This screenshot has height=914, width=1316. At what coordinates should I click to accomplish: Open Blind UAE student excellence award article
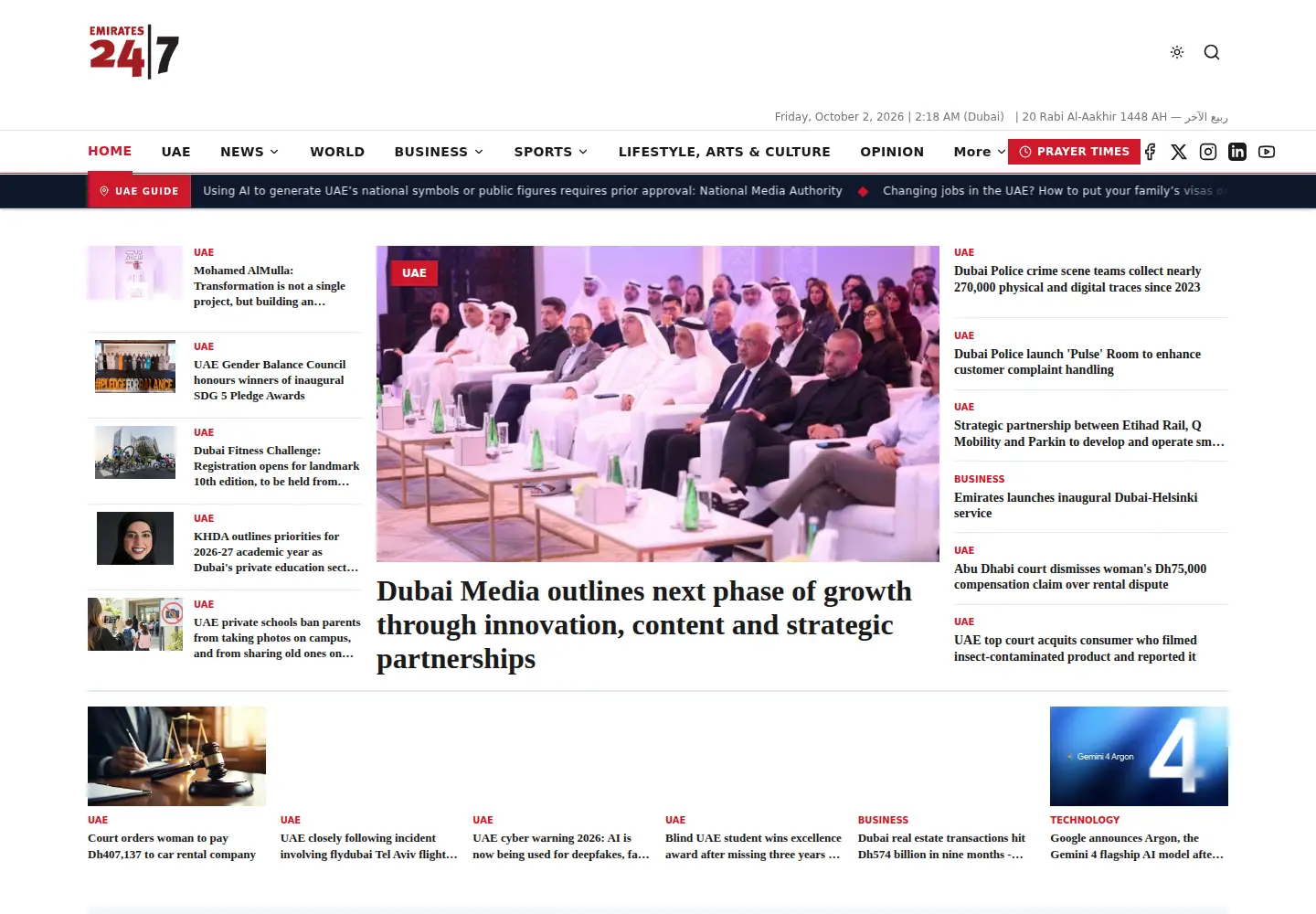coord(753,846)
